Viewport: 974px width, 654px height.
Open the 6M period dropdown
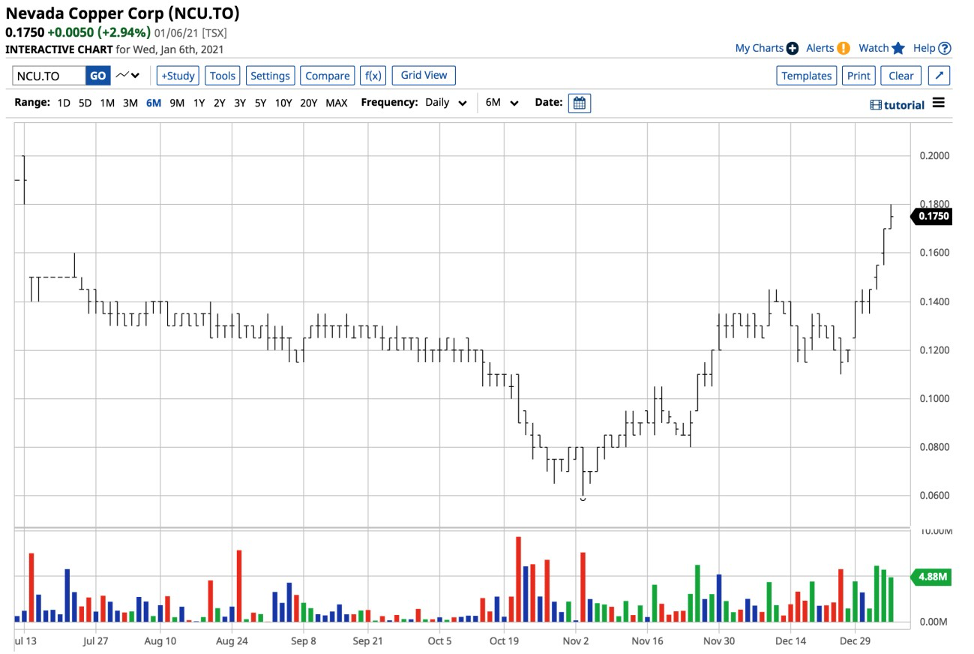click(x=501, y=102)
